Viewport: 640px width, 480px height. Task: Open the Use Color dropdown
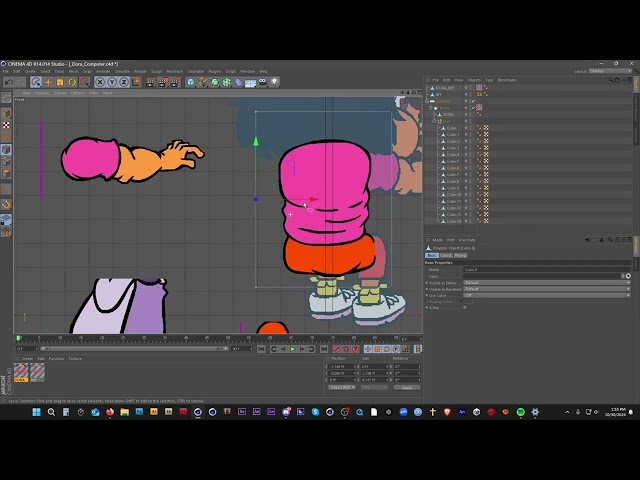pos(547,295)
